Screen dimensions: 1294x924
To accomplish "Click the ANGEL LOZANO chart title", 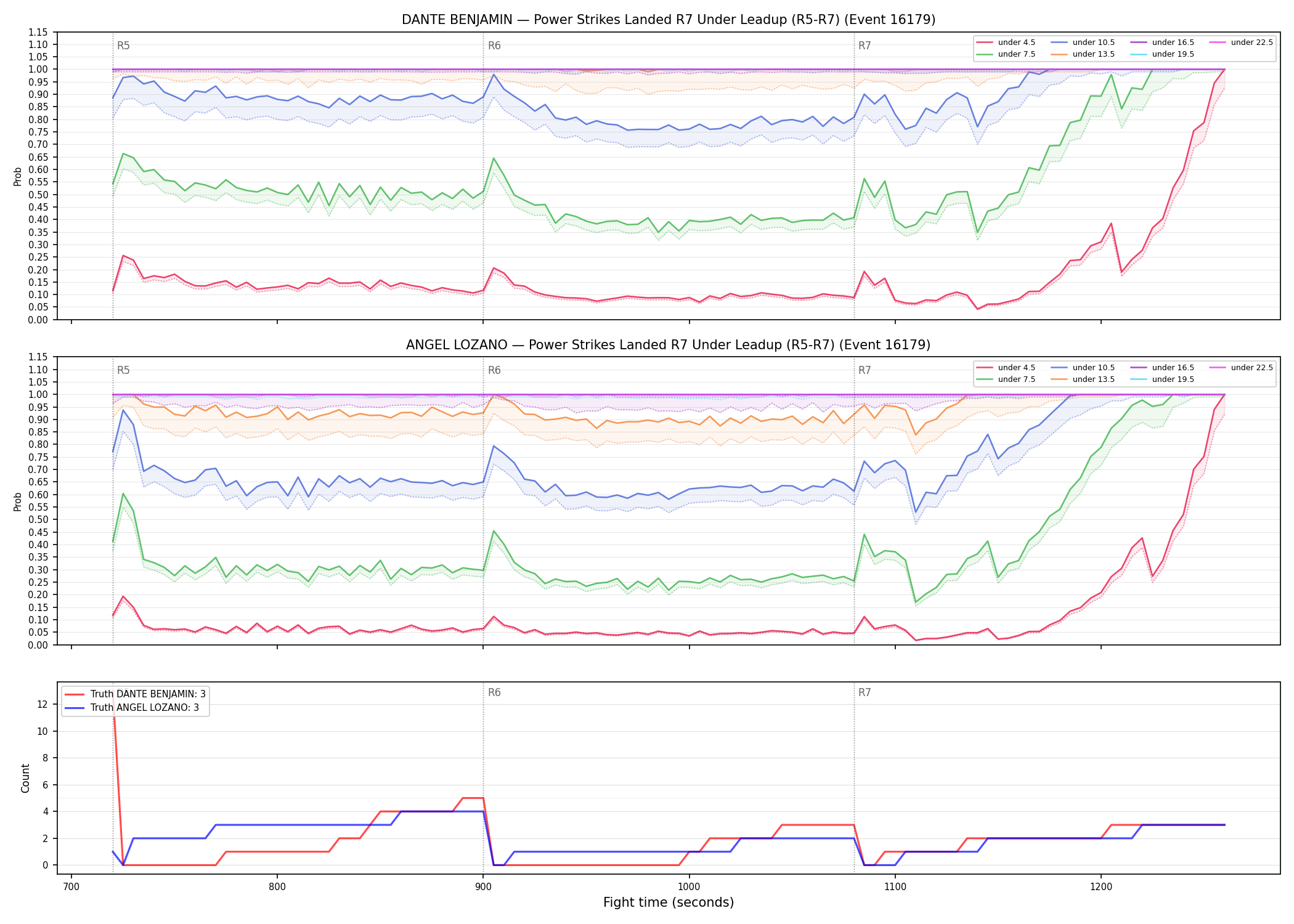I will point(669,345).
